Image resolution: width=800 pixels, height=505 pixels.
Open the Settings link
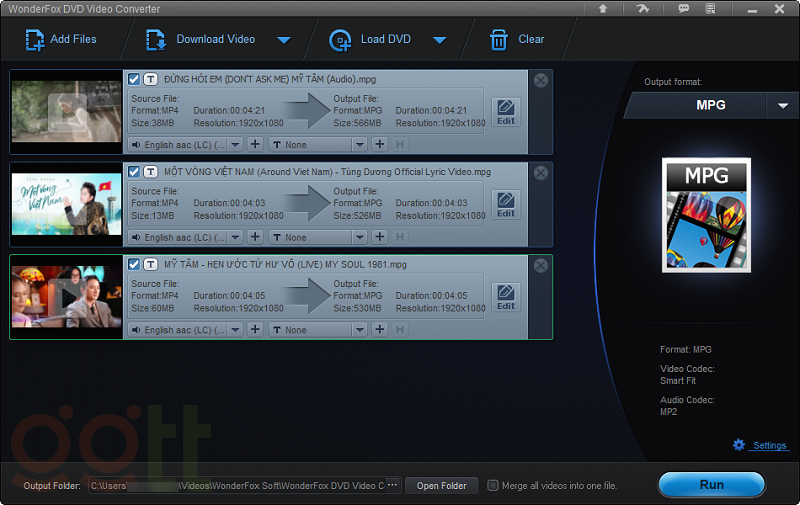pyautogui.click(x=769, y=445)
